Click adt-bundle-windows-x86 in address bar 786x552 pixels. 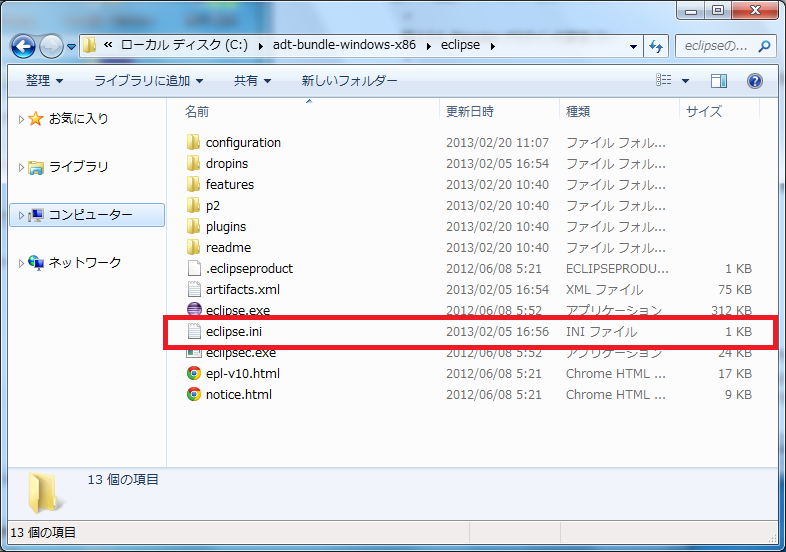344,45
